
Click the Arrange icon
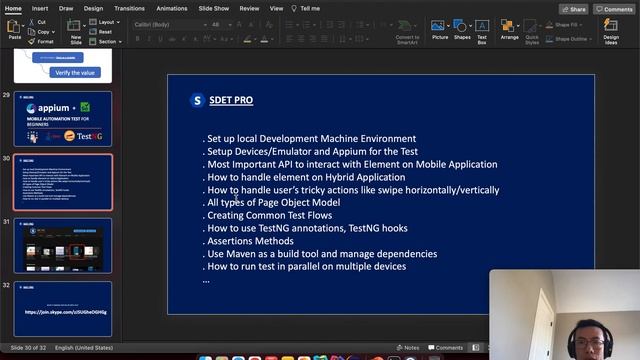pyautogui.click(x=507, y=26)
